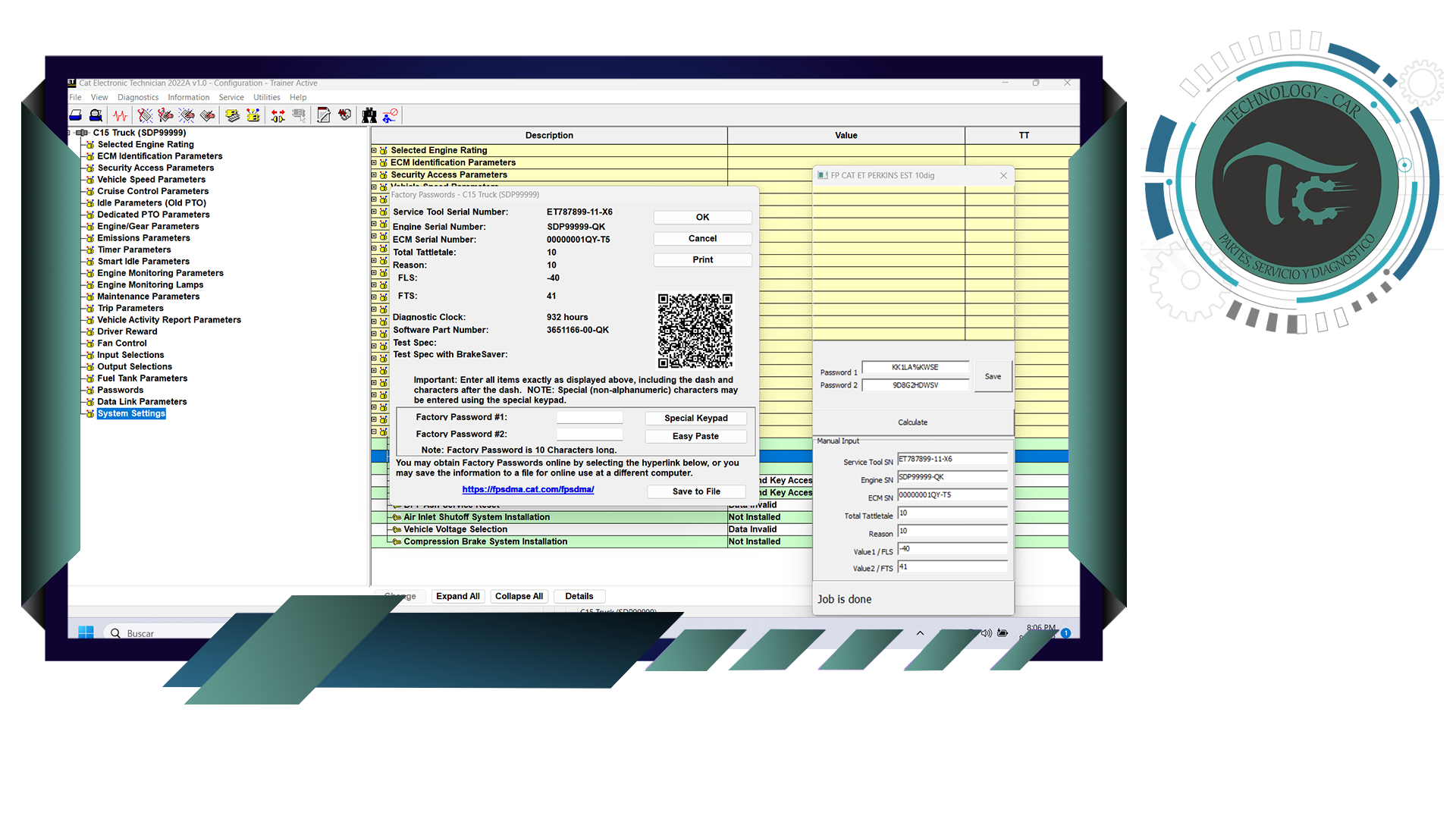Screen dimensions: 1456x819
Task: Click the taskbar volume speaker icon
Action: coord(987,632)
